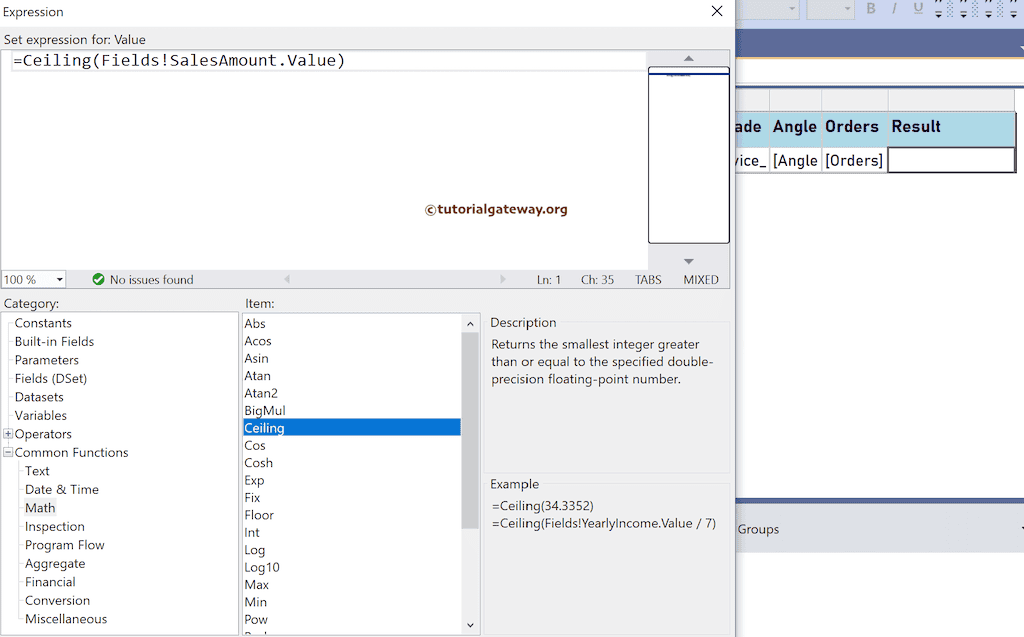Click the Item list scroll down arrow

click(x=470, y=625)
